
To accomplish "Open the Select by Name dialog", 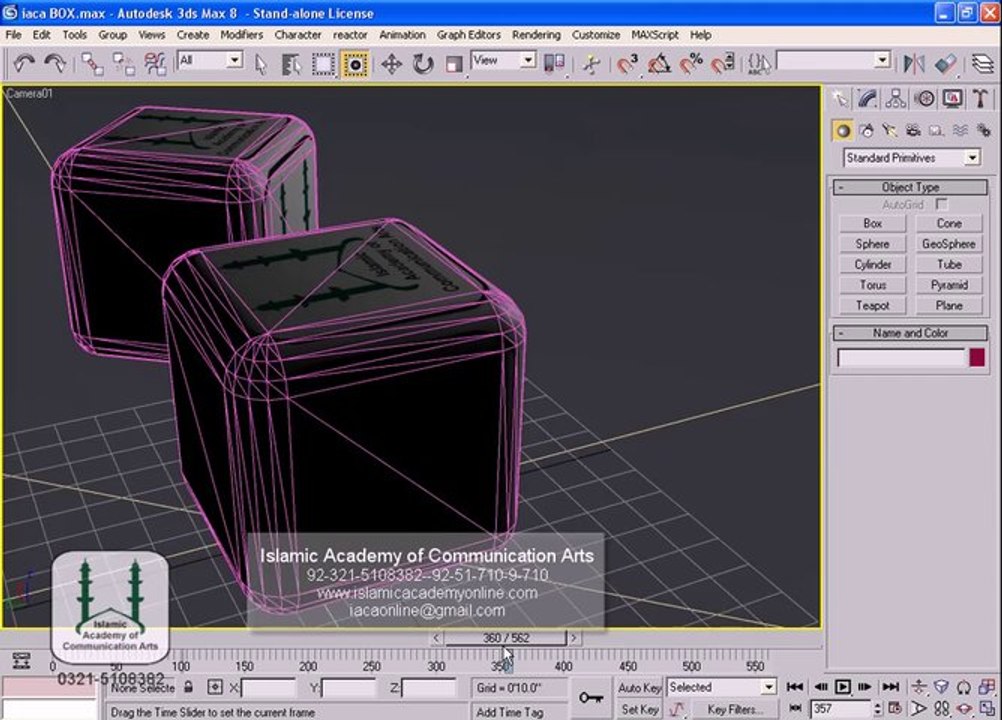I will pos(291,64).
